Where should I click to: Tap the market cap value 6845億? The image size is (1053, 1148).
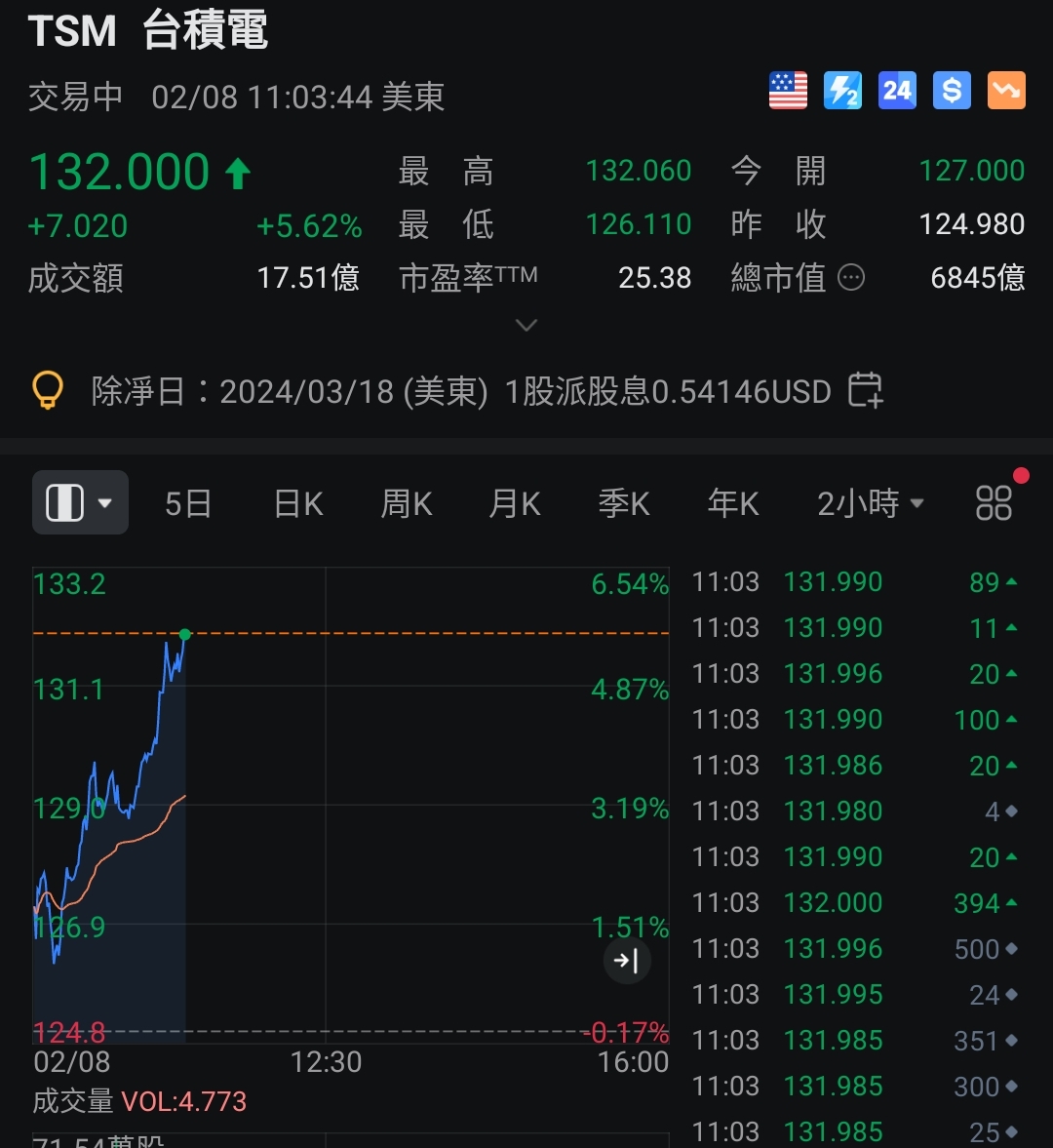coord(978,278)
